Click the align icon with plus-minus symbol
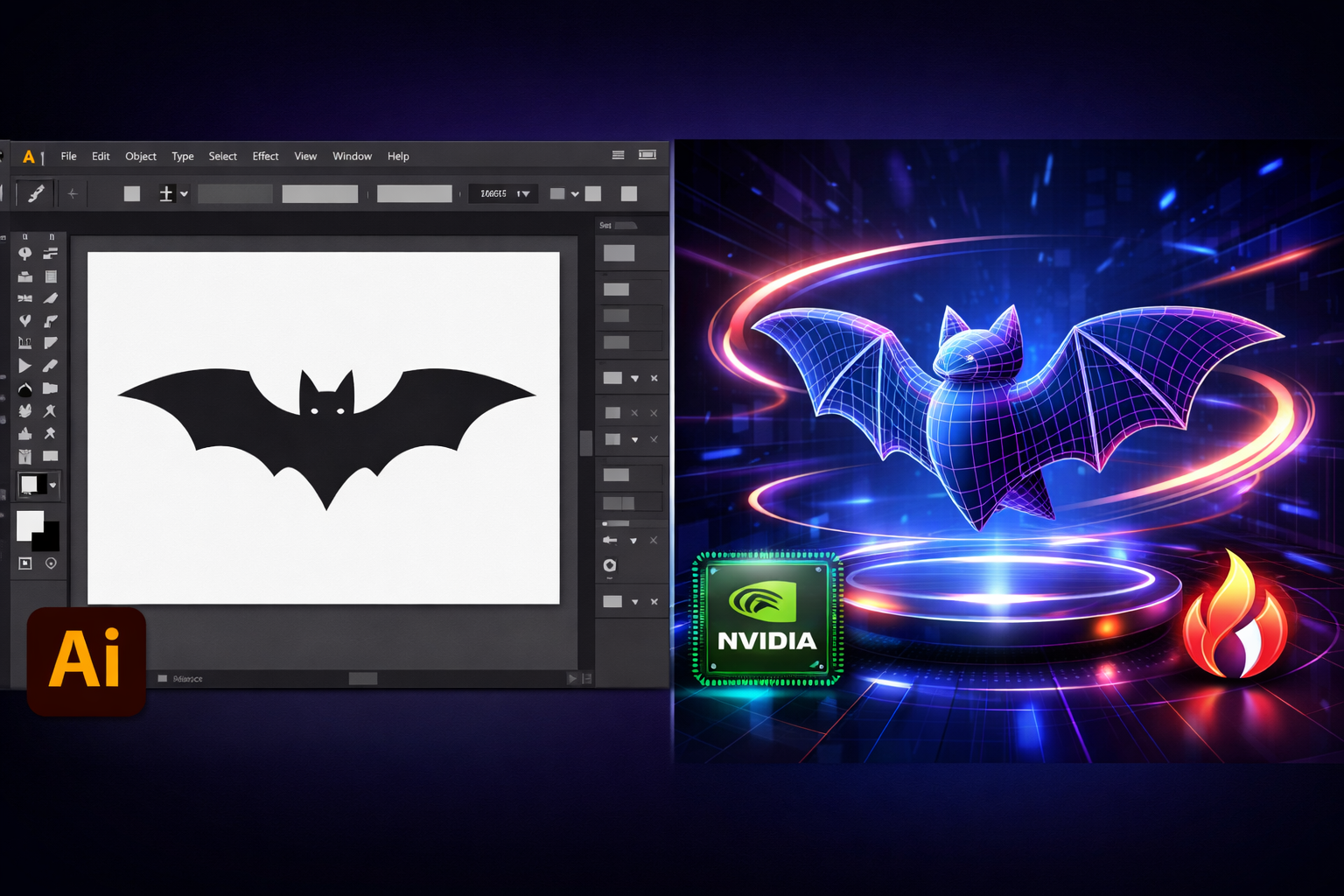The width and height of the screenshot is (1344, 896). pyautogui.click(x=166, y=193)
